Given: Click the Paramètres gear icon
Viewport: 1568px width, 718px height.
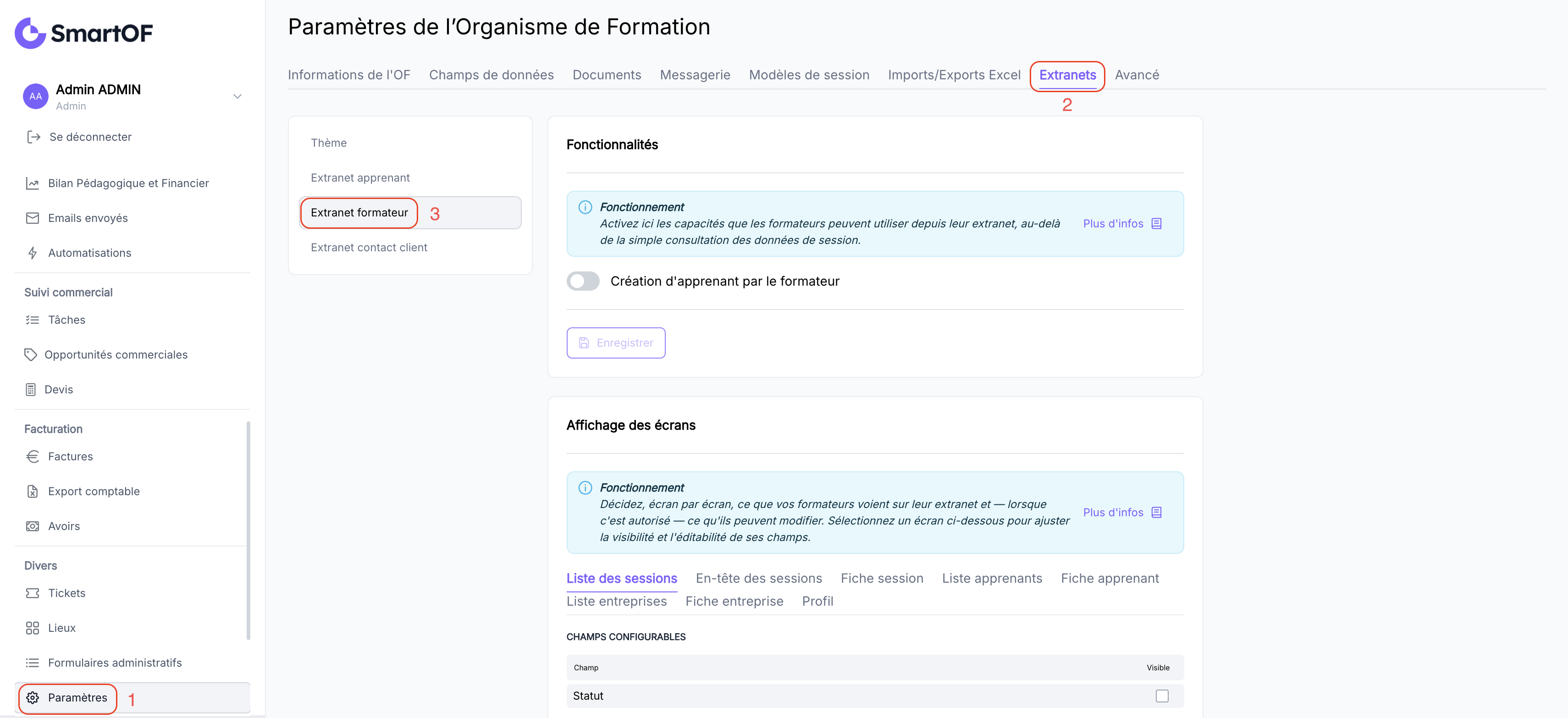Looking at the screenshot, I should pyautogui.click(x=32, y=697).
